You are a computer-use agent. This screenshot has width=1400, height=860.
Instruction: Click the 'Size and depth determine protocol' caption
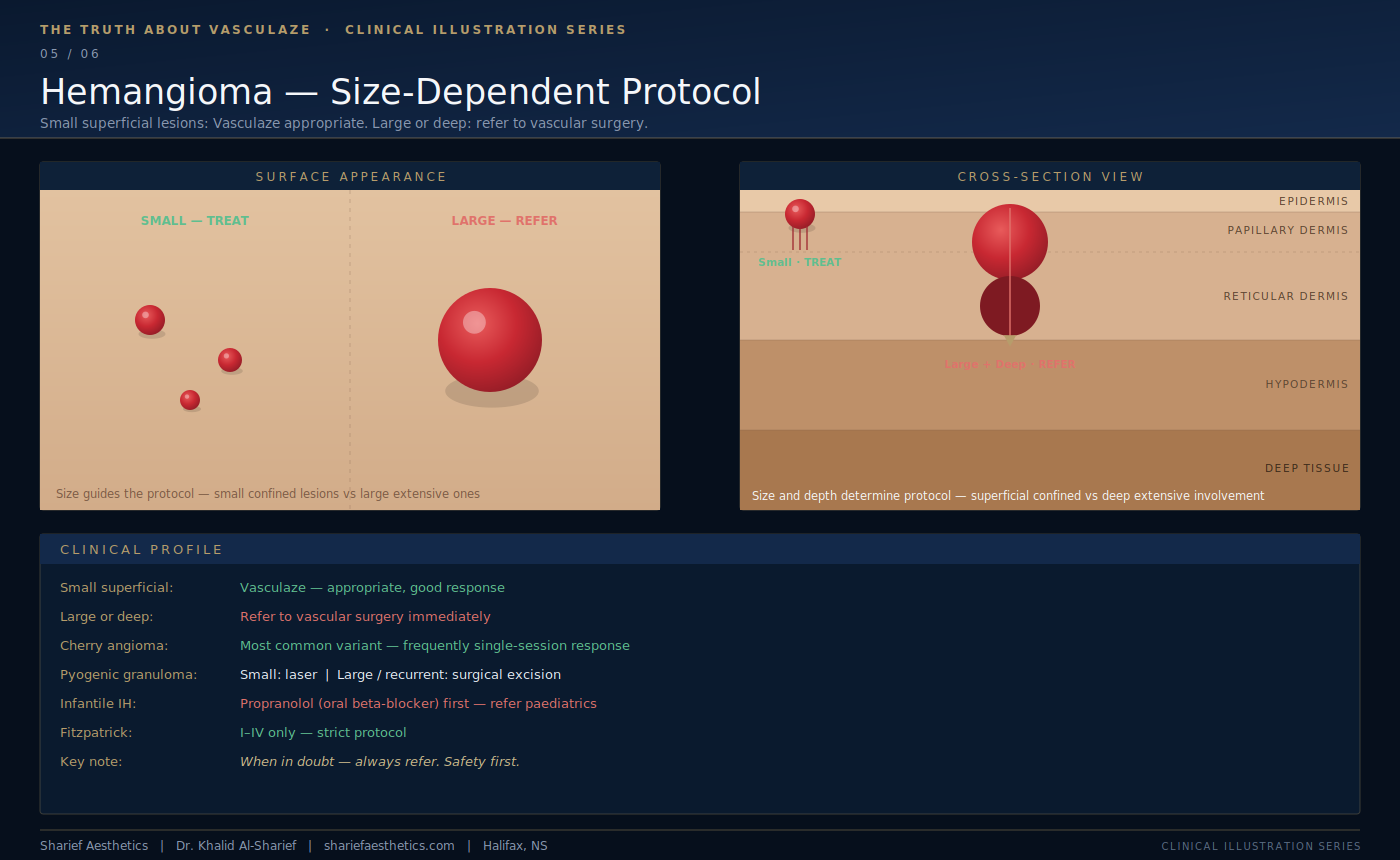[x=1008, y=496]
